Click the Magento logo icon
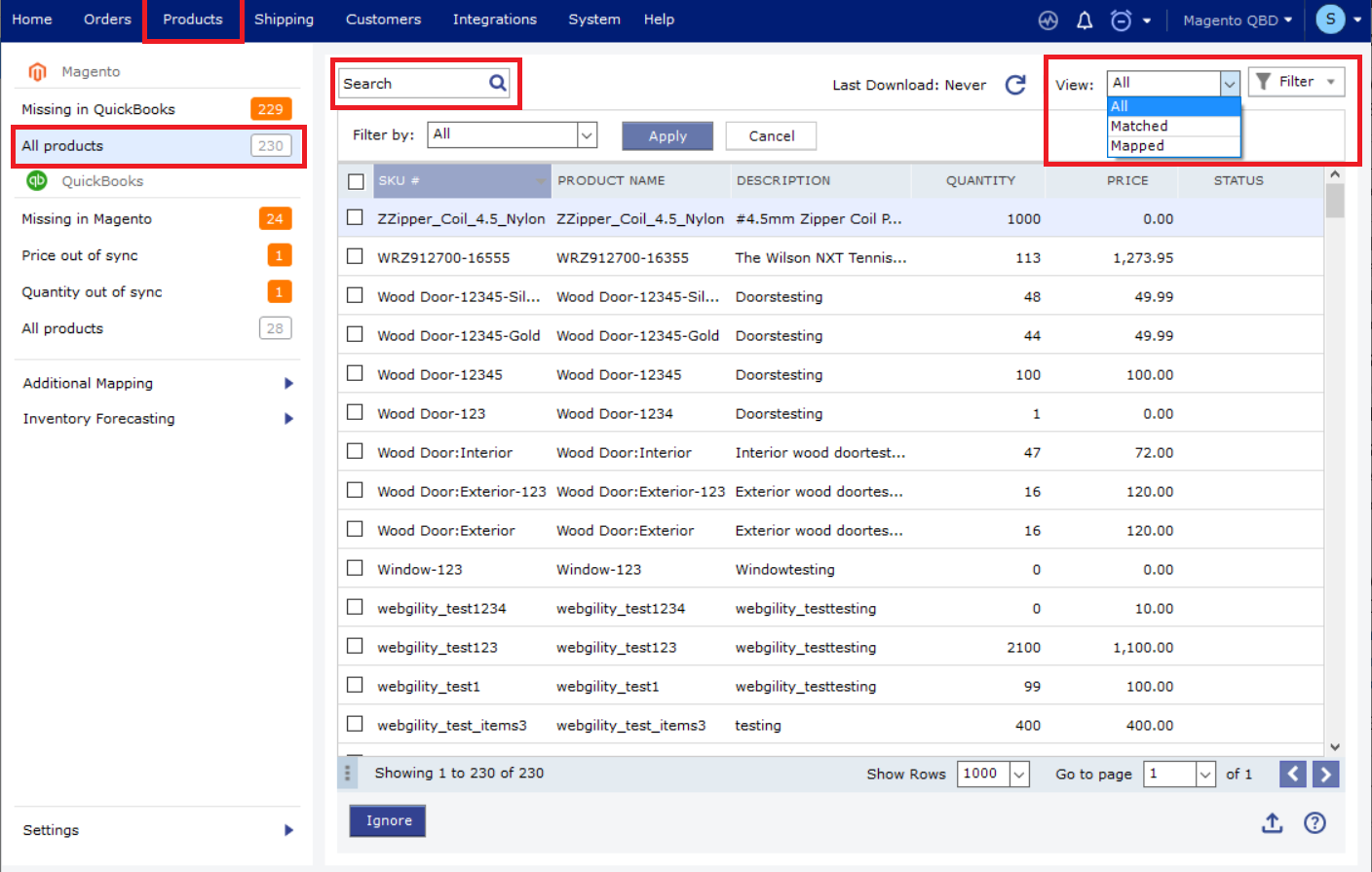Screen dimensions: 1372x872 pos(37,72)
